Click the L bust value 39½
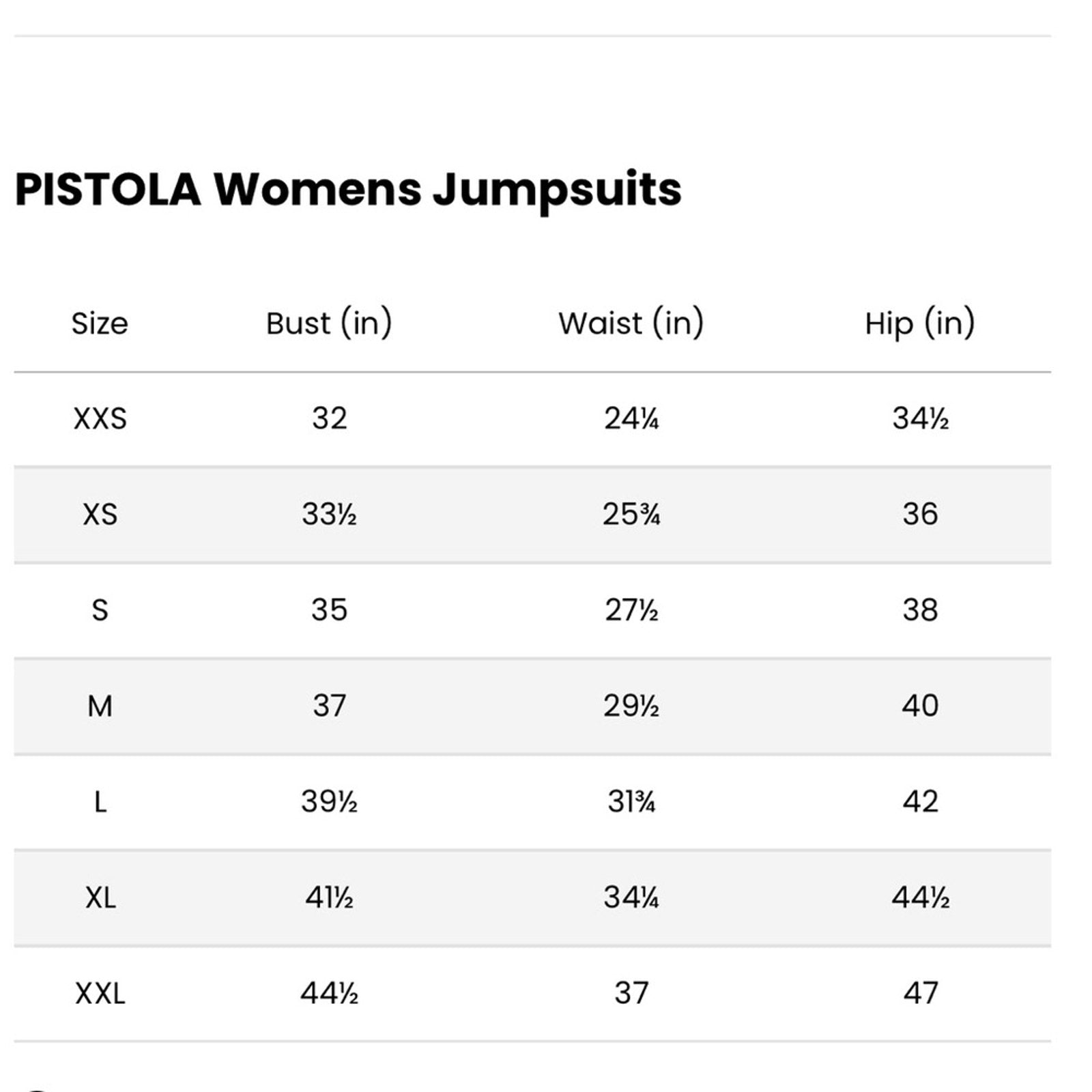The image size is (1092, 1092). [x=329, y=801]
